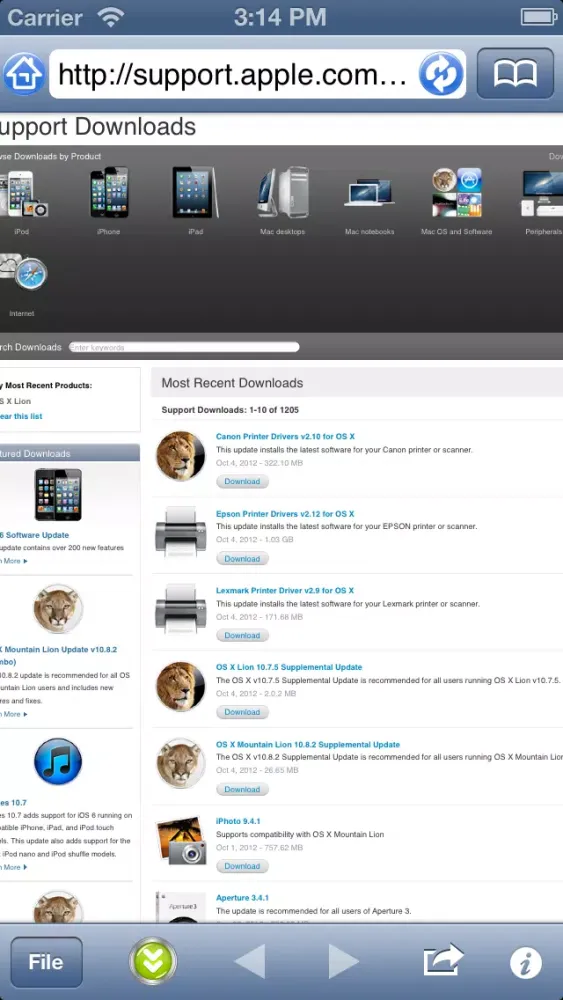Click the 'Clear this list' link in the sidebar

[21, 416]
